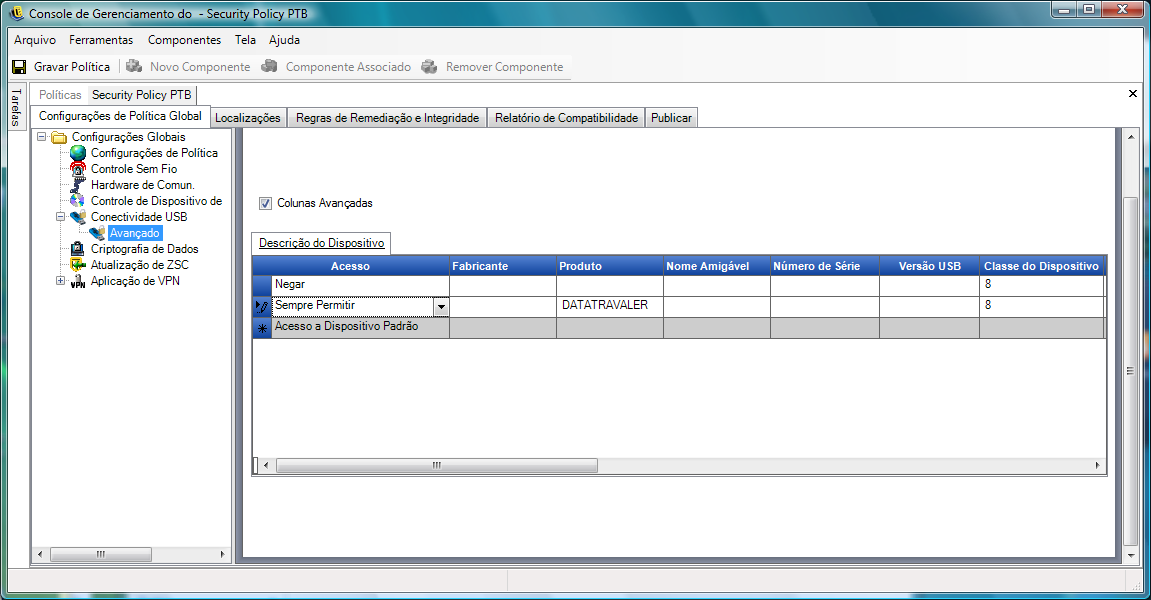Sort by Versão USB column header

[x=929, y=266]
